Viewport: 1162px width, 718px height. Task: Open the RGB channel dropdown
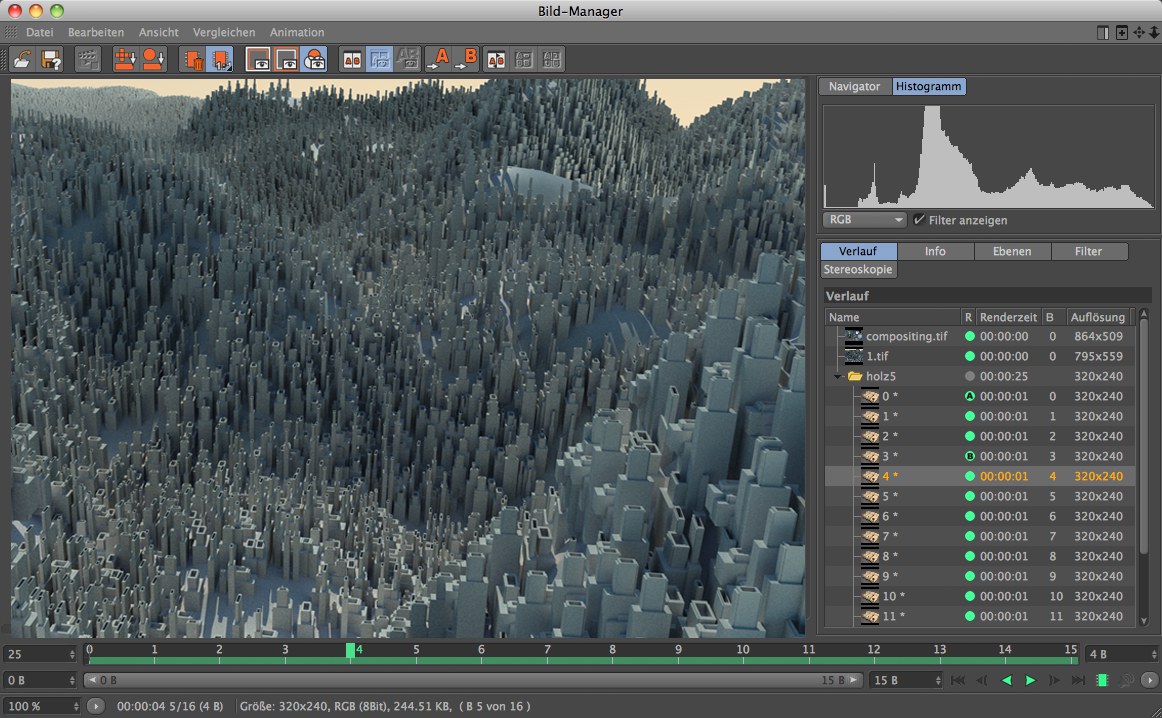(x=864, y=220)
